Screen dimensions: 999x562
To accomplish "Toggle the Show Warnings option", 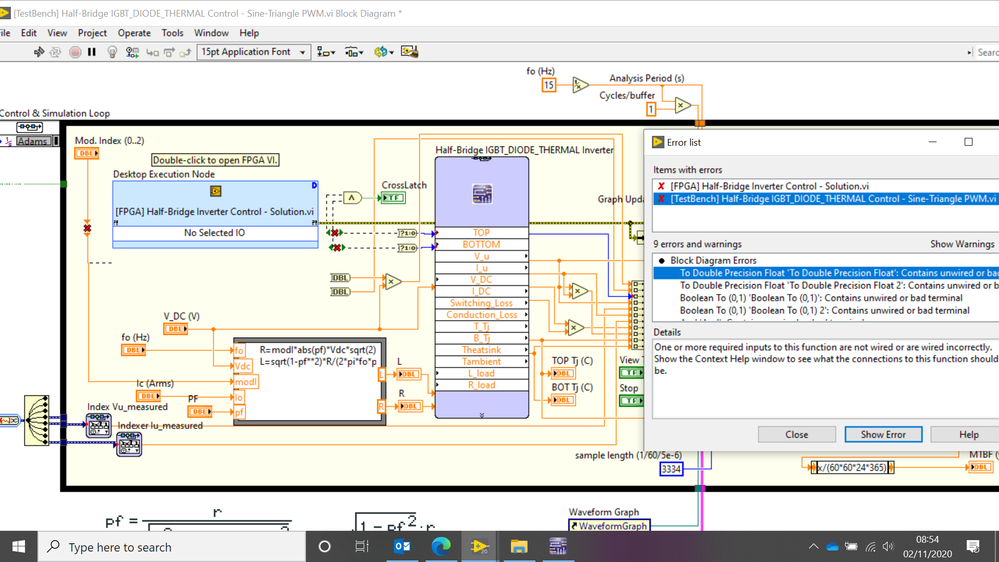I will click(x=964, y=244).
